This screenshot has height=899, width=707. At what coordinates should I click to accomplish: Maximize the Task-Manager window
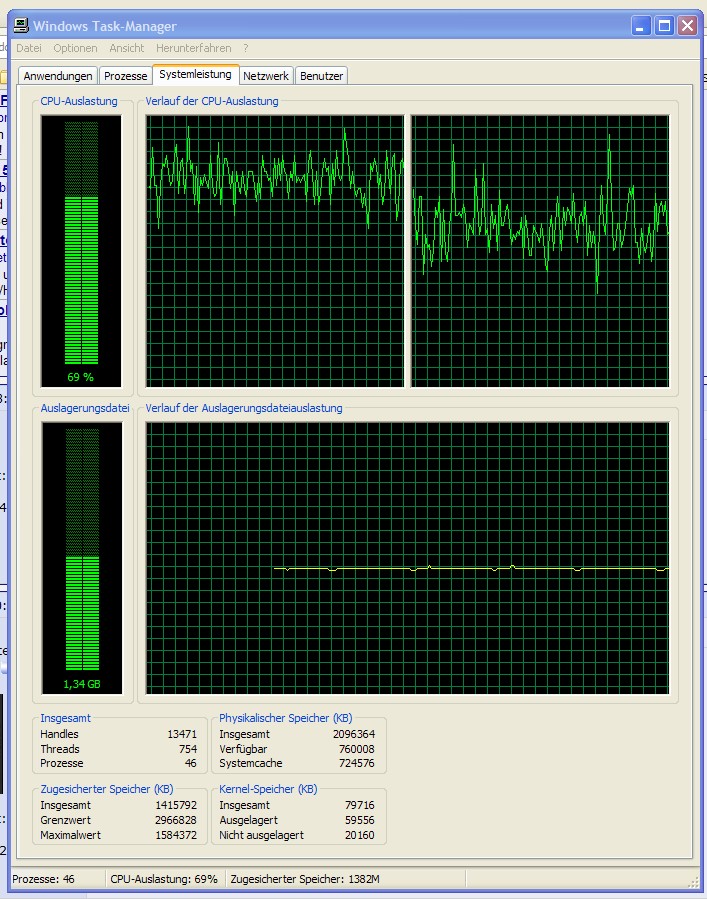pos(664,25)
